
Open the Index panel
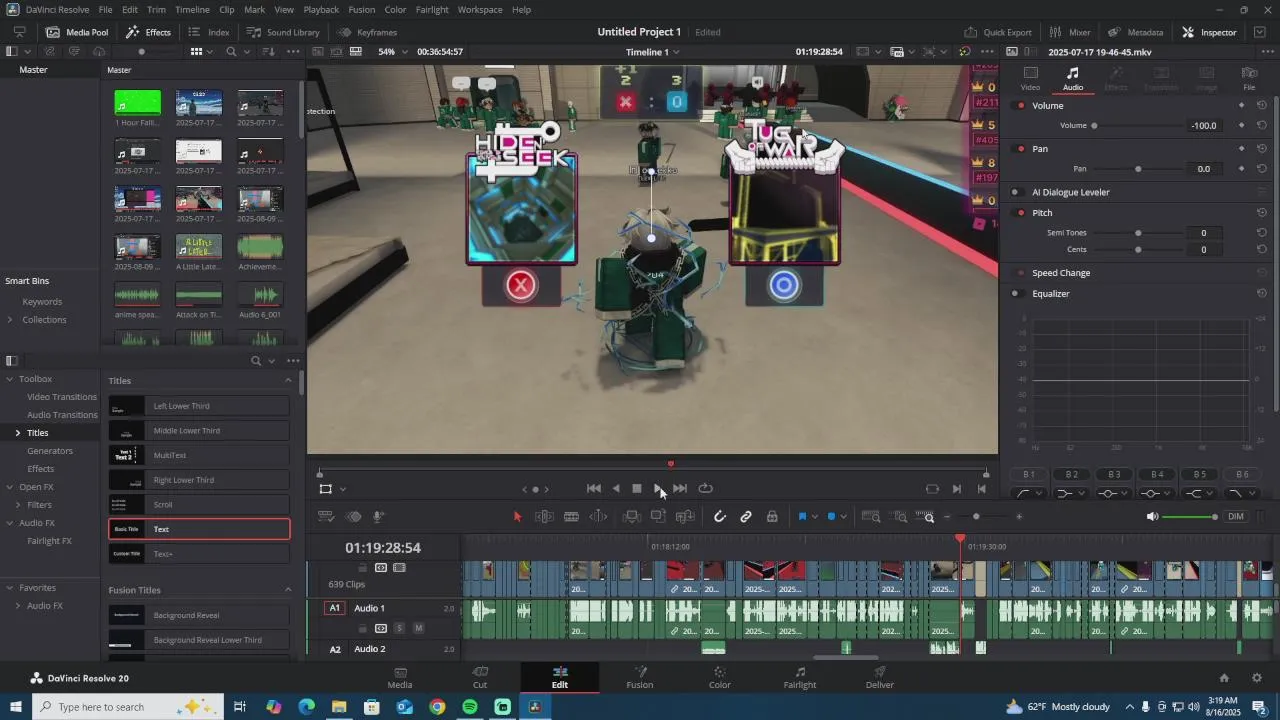209,32
